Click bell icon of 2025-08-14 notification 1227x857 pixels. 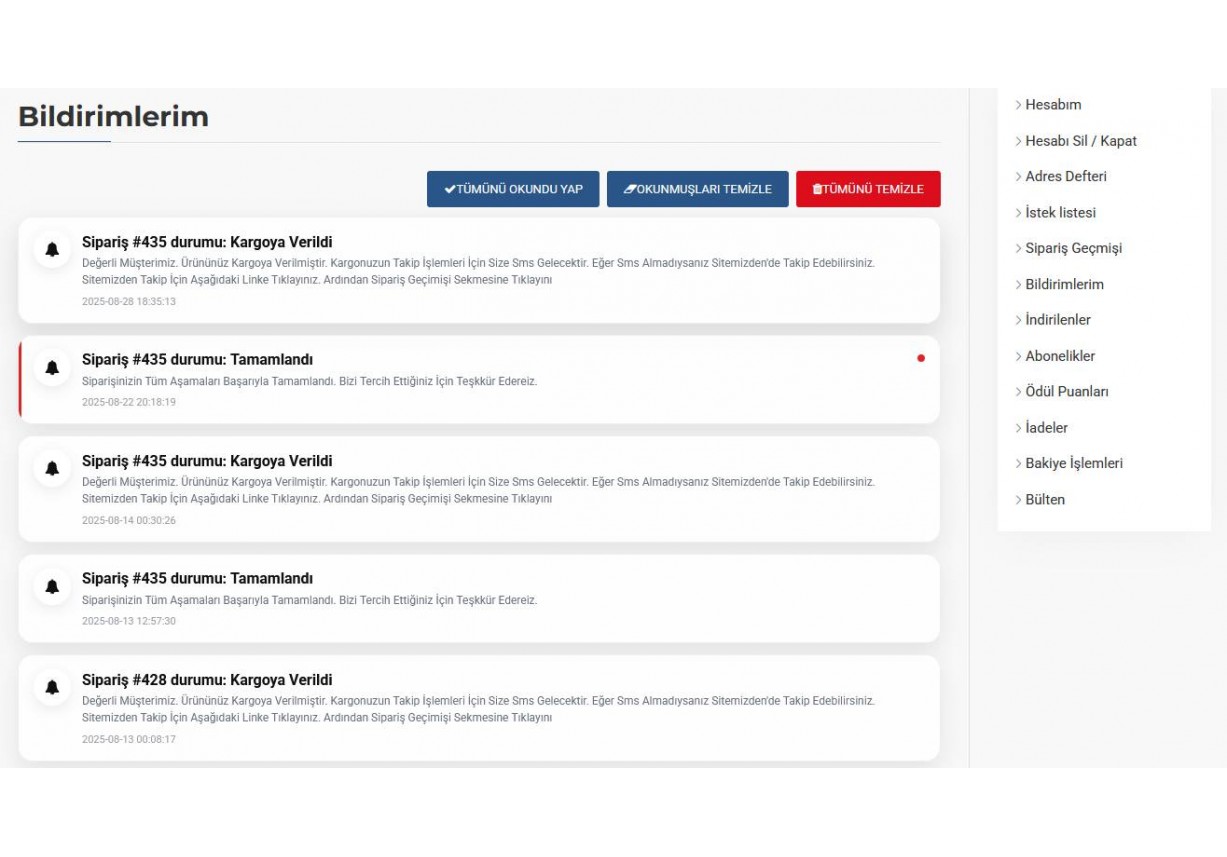click(52, 468)
